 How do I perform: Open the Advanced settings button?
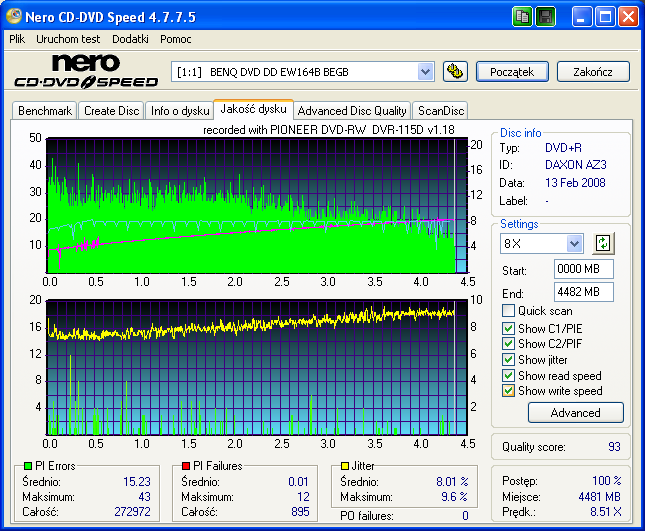click(x=576, y=413)
